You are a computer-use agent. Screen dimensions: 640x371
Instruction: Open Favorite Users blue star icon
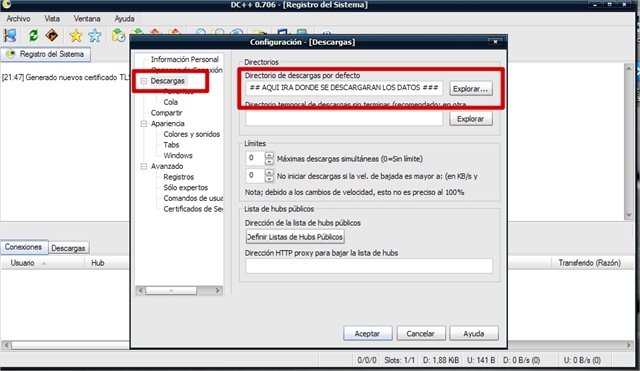[x=95, y=36]
